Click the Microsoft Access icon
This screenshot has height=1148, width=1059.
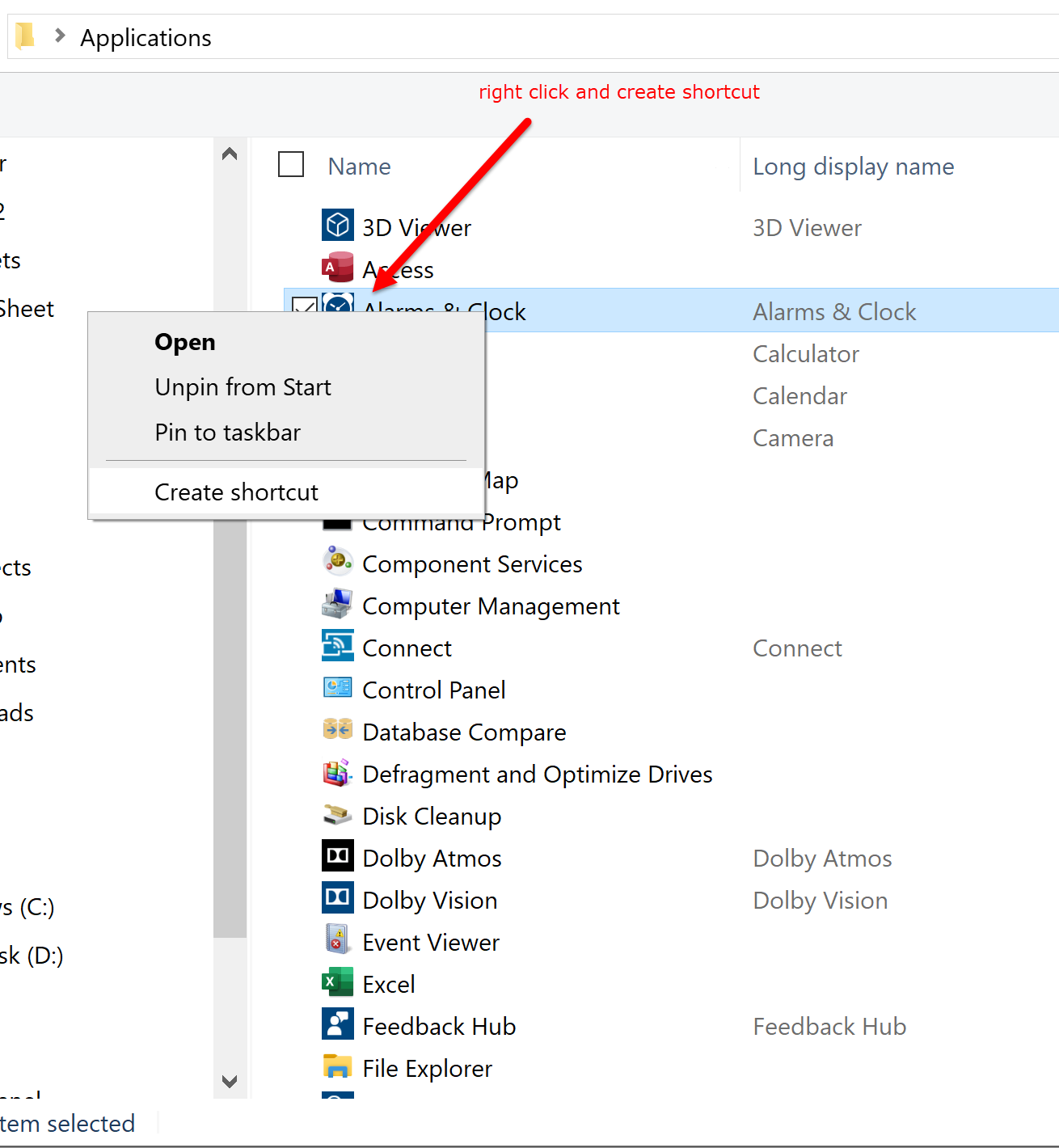(338, 268)
